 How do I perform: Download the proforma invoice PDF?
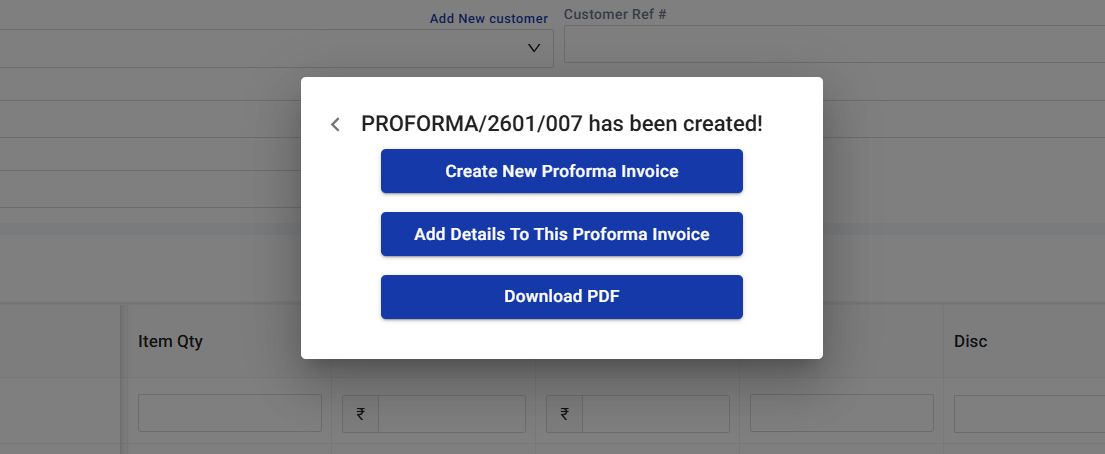pos(562,297)
